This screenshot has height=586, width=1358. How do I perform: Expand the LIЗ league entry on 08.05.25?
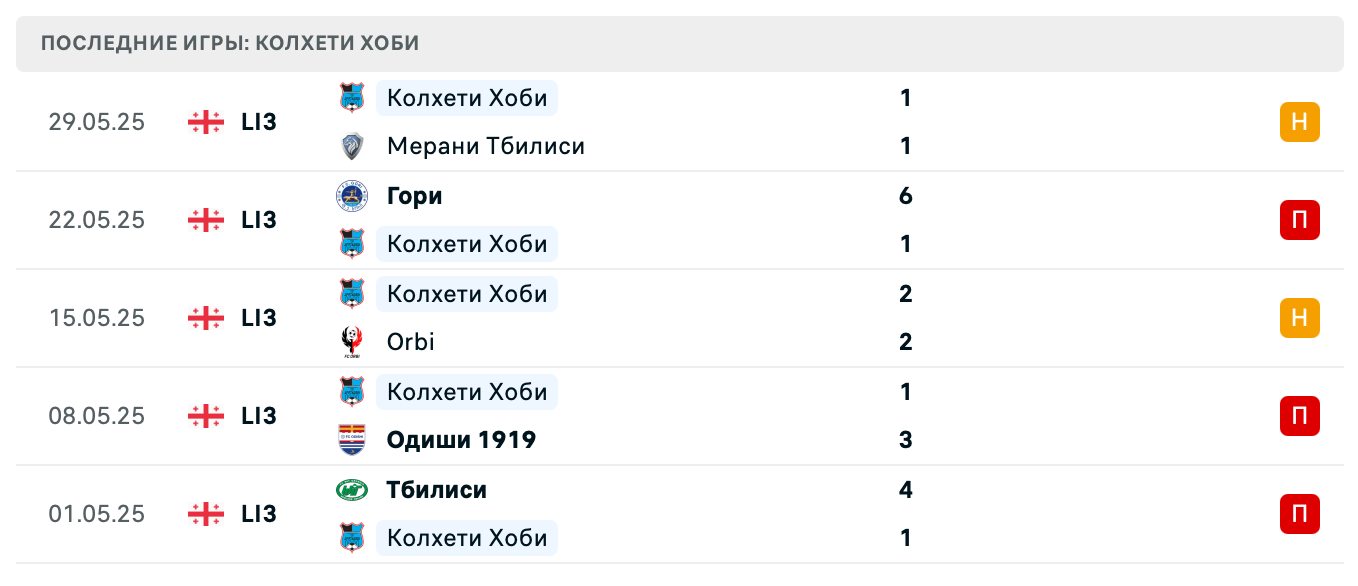[x=257, y=415]
